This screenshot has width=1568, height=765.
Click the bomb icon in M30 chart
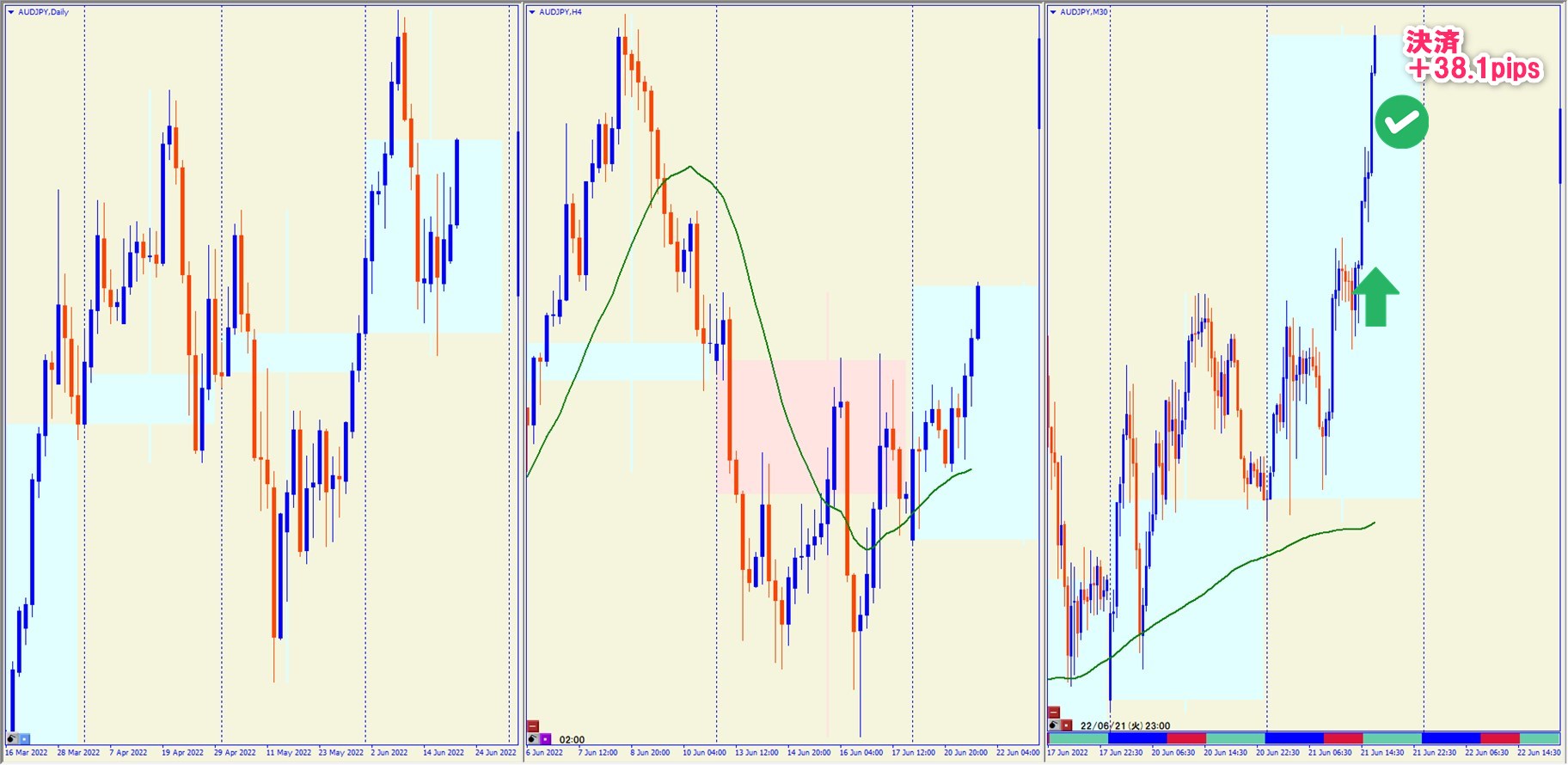[x=1054, y=725]
